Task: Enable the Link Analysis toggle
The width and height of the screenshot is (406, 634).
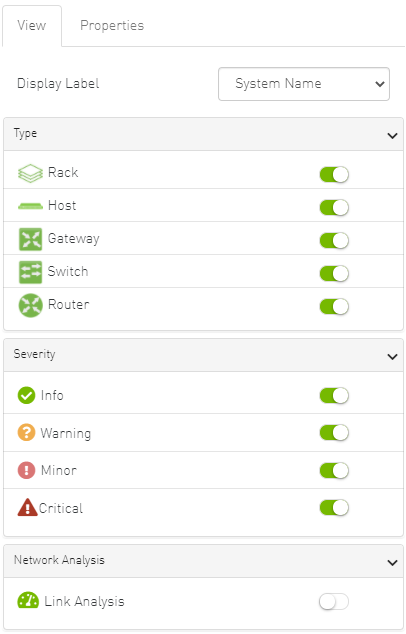Action: coord(334,602)
